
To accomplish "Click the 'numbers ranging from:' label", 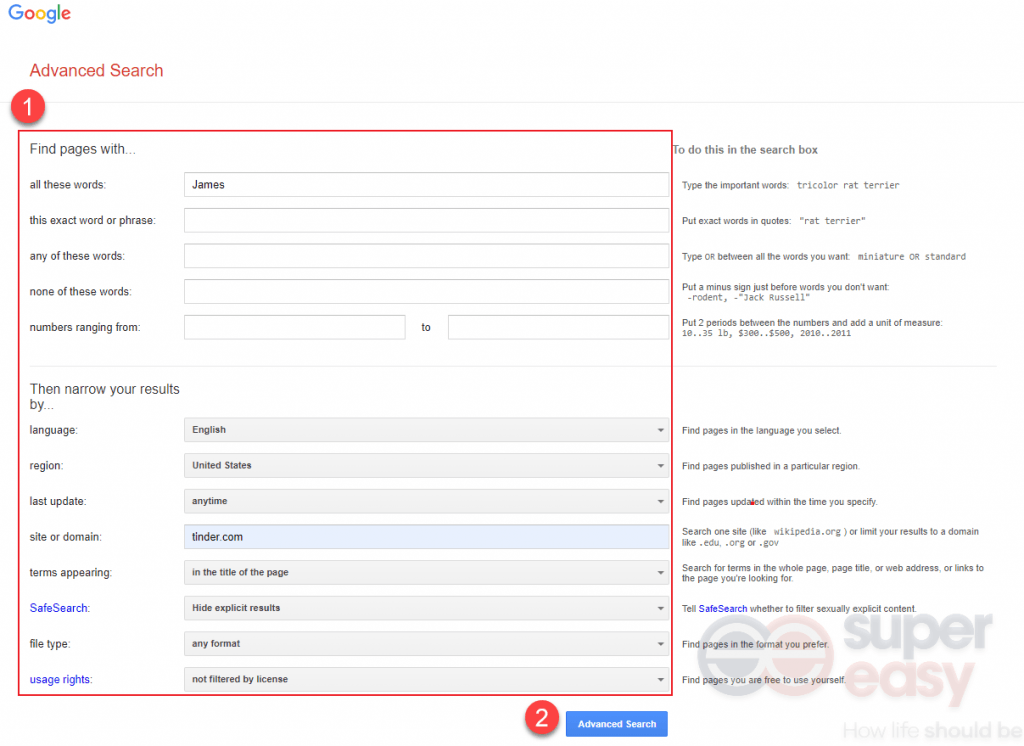I will tap(85, 327).
